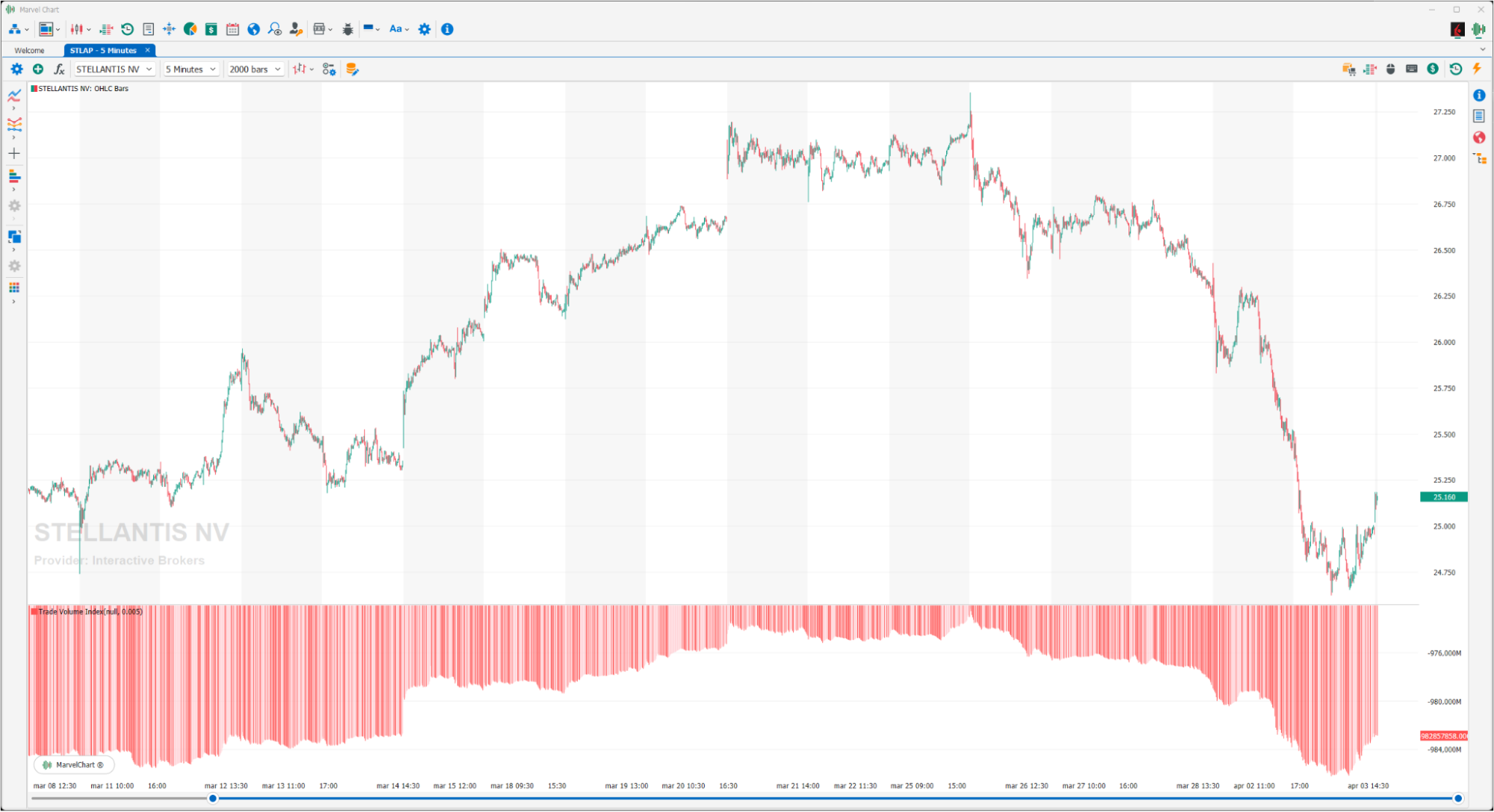The width and height of the screenshot is (1494, 812).
Task: Click the blue globe icon in top toolbar
Action: point(253,29)
